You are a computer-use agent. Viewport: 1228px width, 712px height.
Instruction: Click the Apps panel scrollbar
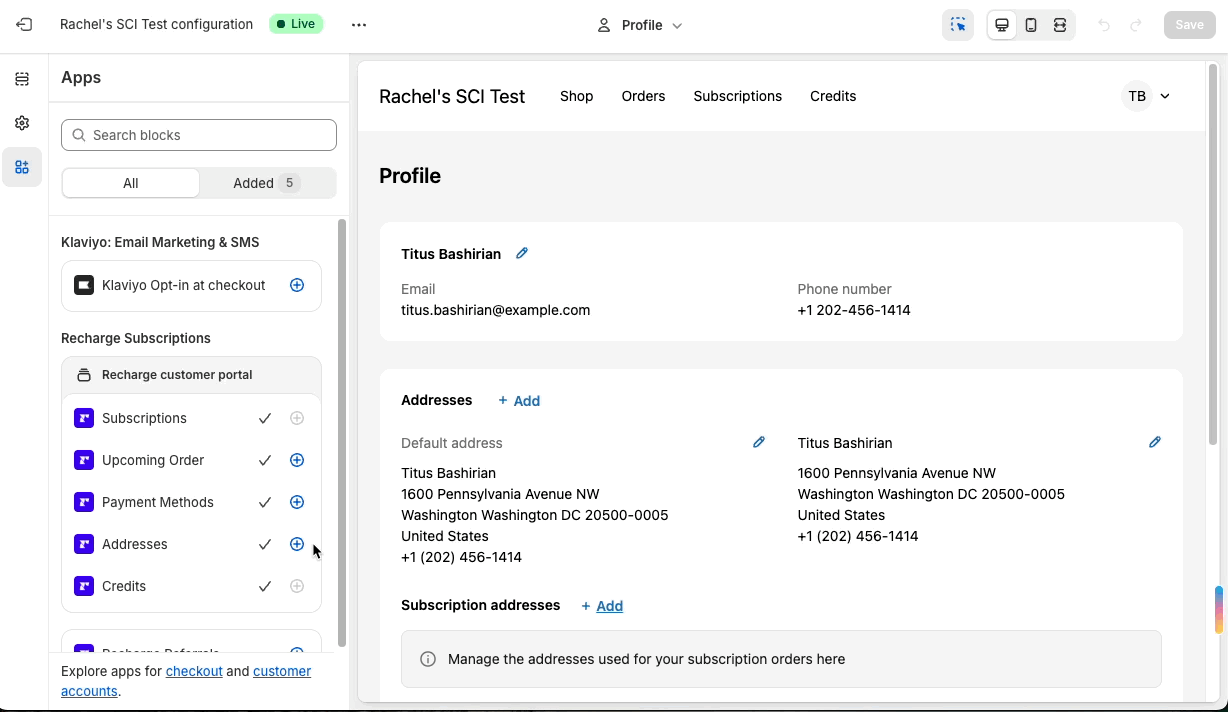(342, 432)
